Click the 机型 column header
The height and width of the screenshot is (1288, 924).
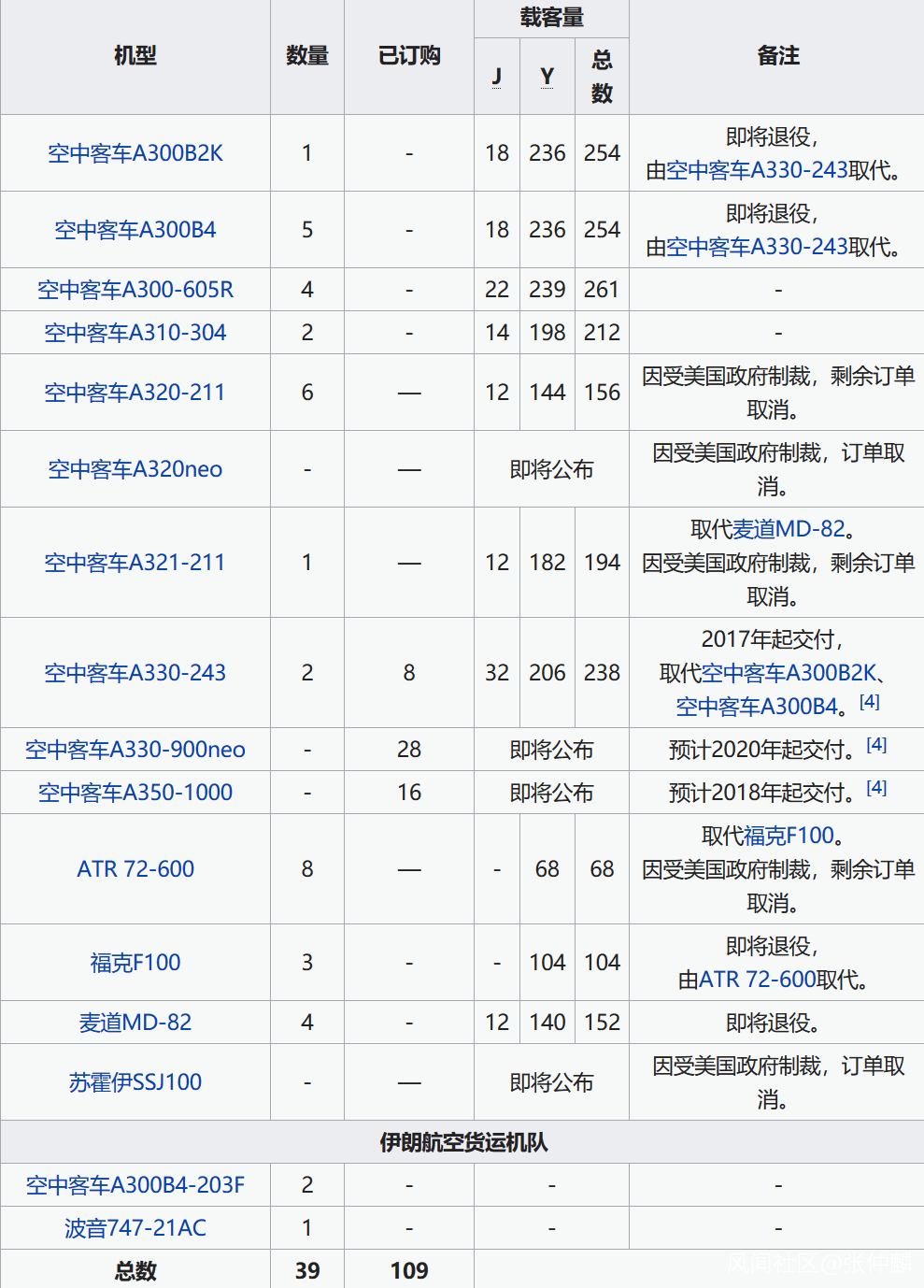135,56
